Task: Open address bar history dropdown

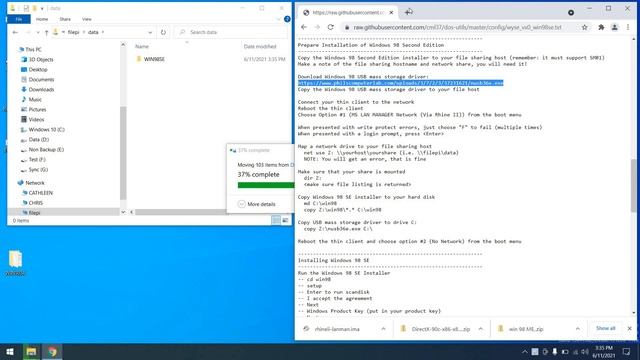Action: [x=150, y=32]
